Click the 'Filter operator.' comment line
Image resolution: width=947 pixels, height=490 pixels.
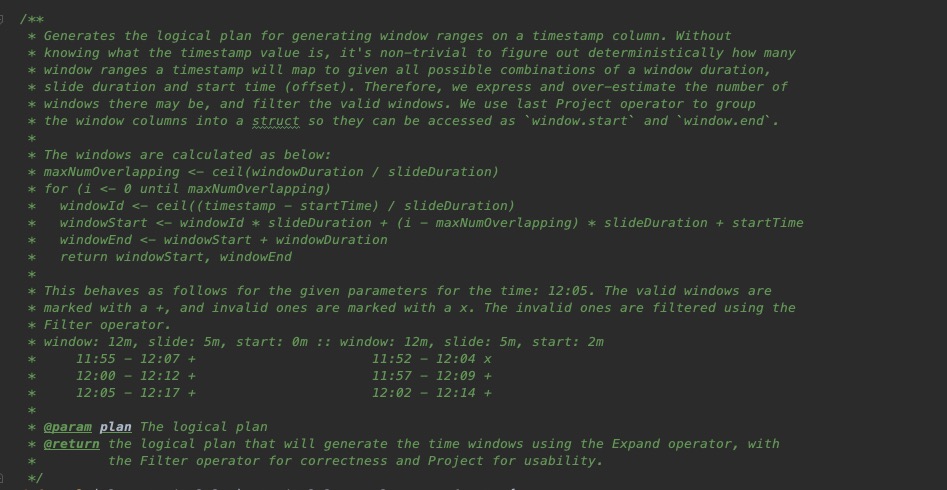click(108, 325)
